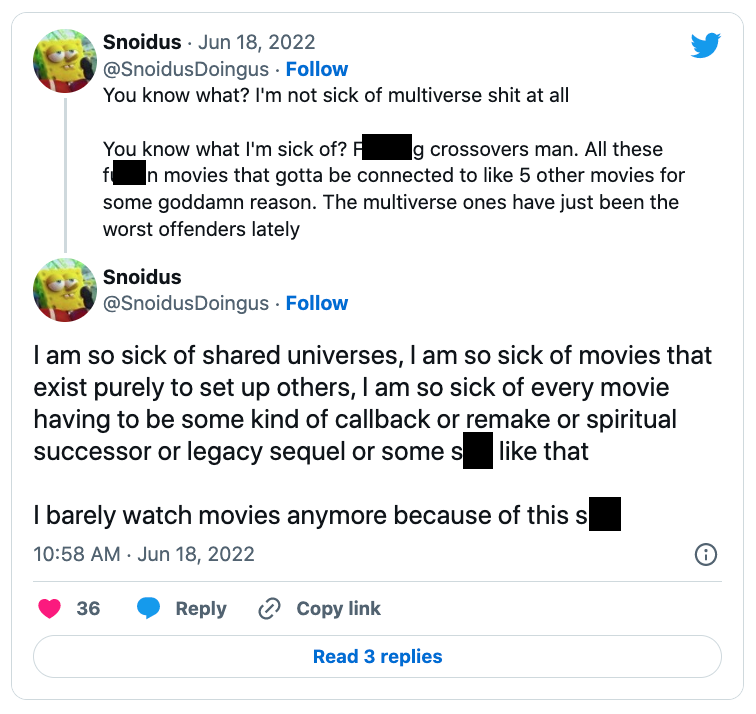Click the top tweet's SpongeBob avatar
This screenshot has height=714, width=756.
(x=65, y=60)
